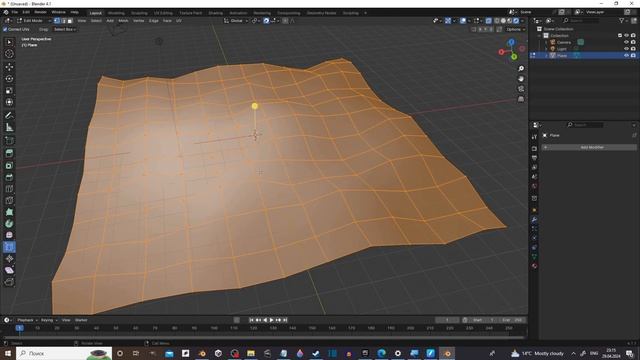Screen dimensions: 640x360
Task: Open the Modifiers wrench properties tab
Action: 534,220
